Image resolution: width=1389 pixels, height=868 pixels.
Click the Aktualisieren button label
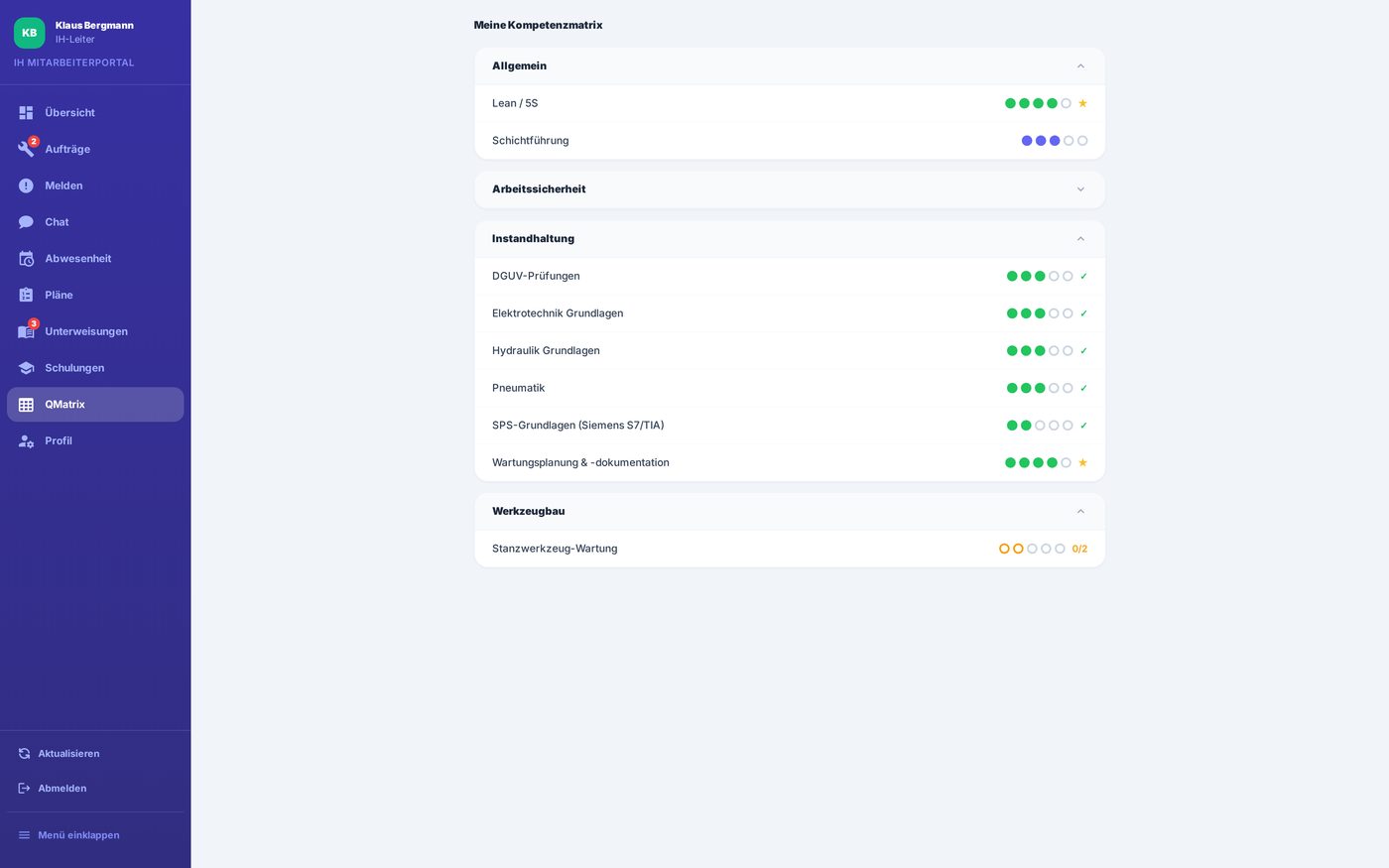(x=68, y=754)
